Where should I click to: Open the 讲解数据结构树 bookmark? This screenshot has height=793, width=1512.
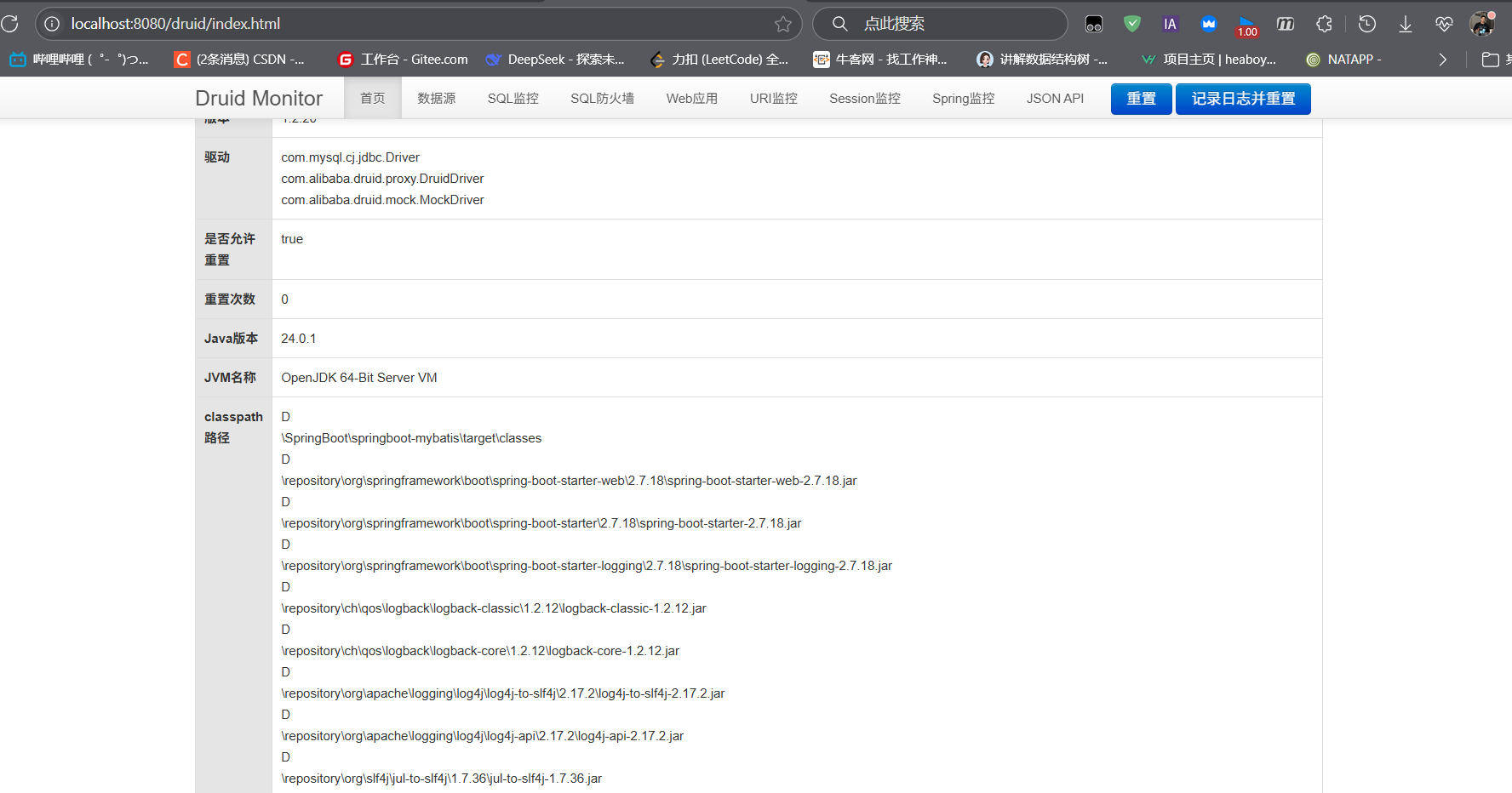[x=1042, y=60]
